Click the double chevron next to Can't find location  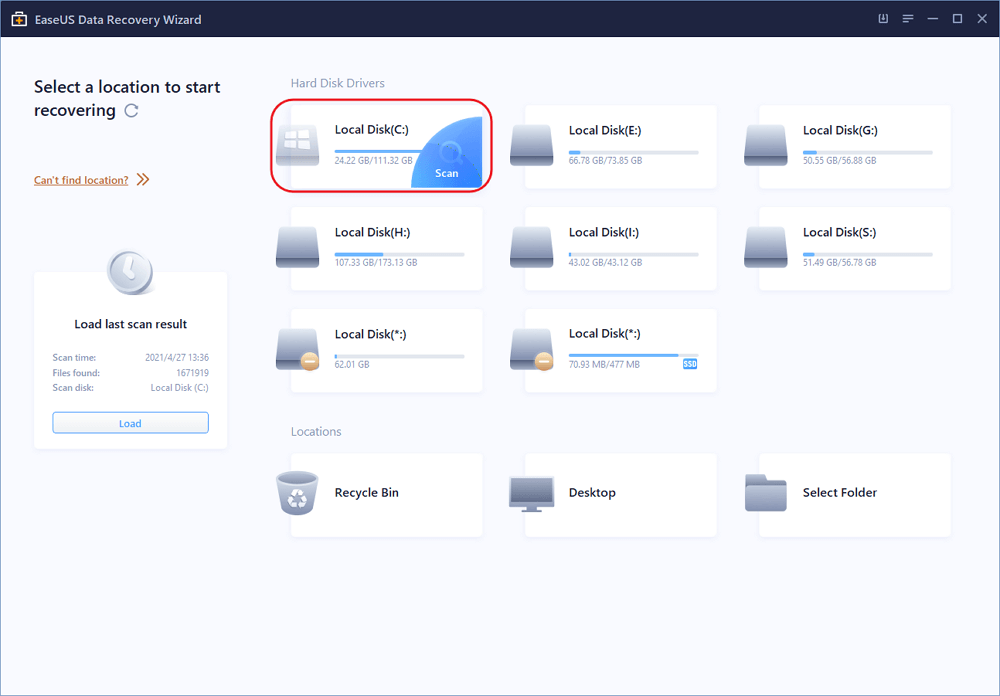tap(143, 179)
